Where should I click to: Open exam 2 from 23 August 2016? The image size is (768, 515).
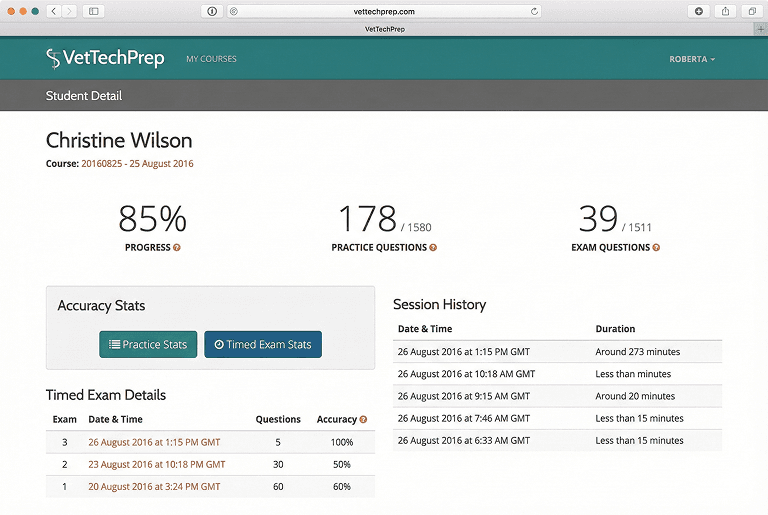(x=157, y=464)
